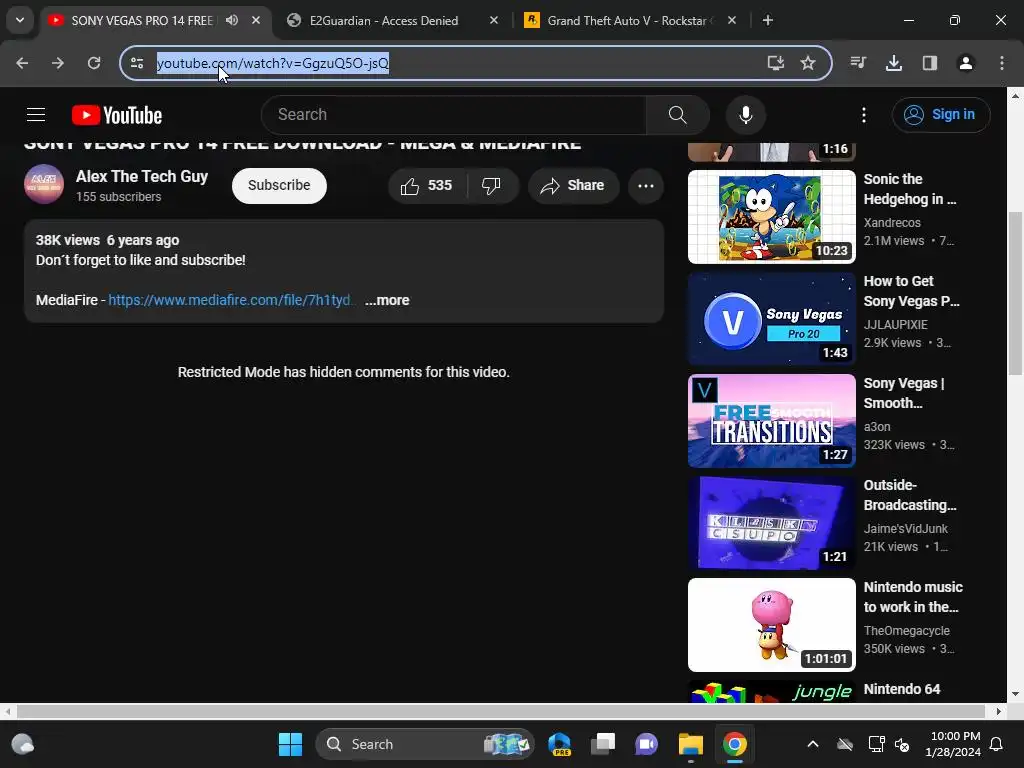This screenshot has height=768, width=1024.
Task: Bookmark this page with the star
Action: pos(808,63)
